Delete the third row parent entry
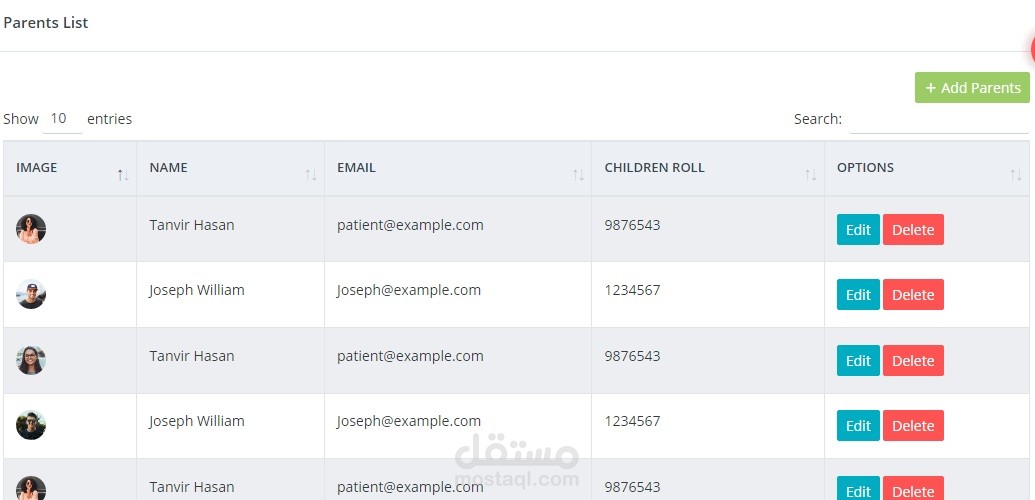Image resolution: width=1035 pixels, height=500 pixels. pyautogui.click(x=913, y=361)
